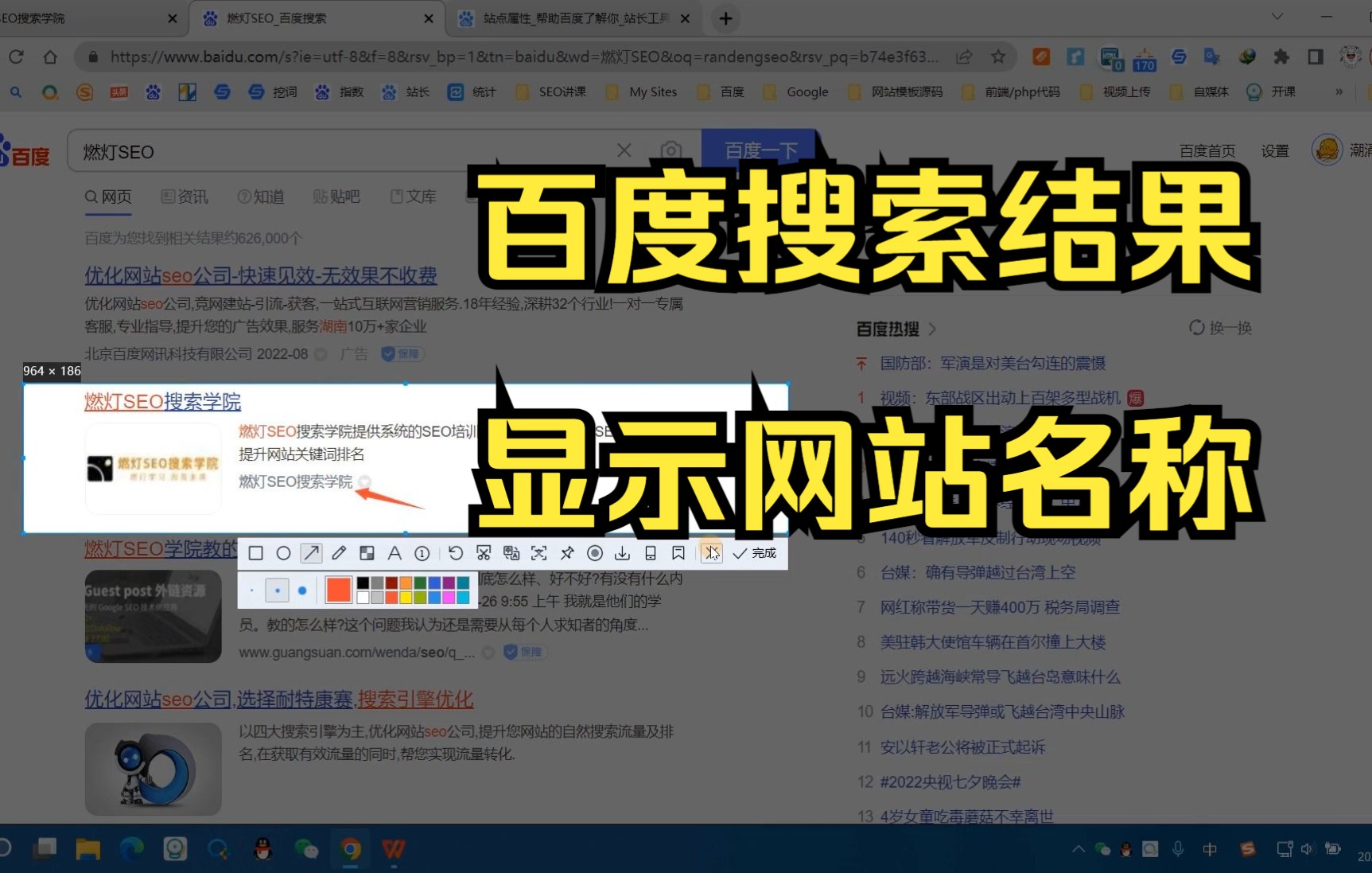Select the text annotation tool

point(394,553)
